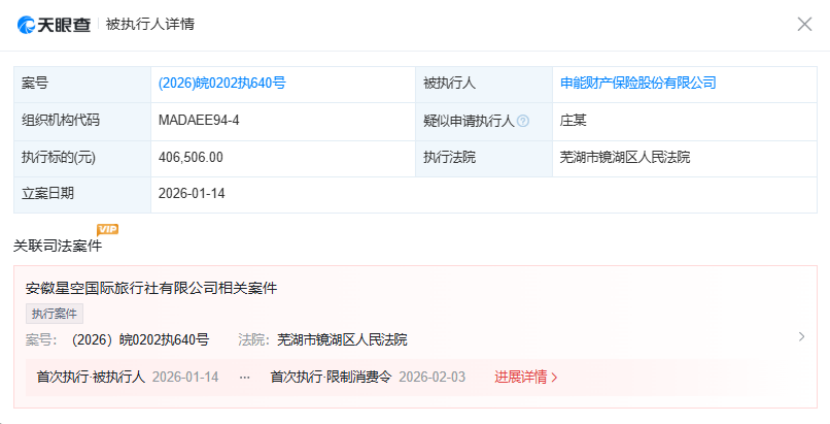Screen dimensions: 830x424
Task: Close the 被执行人详情 dialog
Action: (x=804, y=24)
